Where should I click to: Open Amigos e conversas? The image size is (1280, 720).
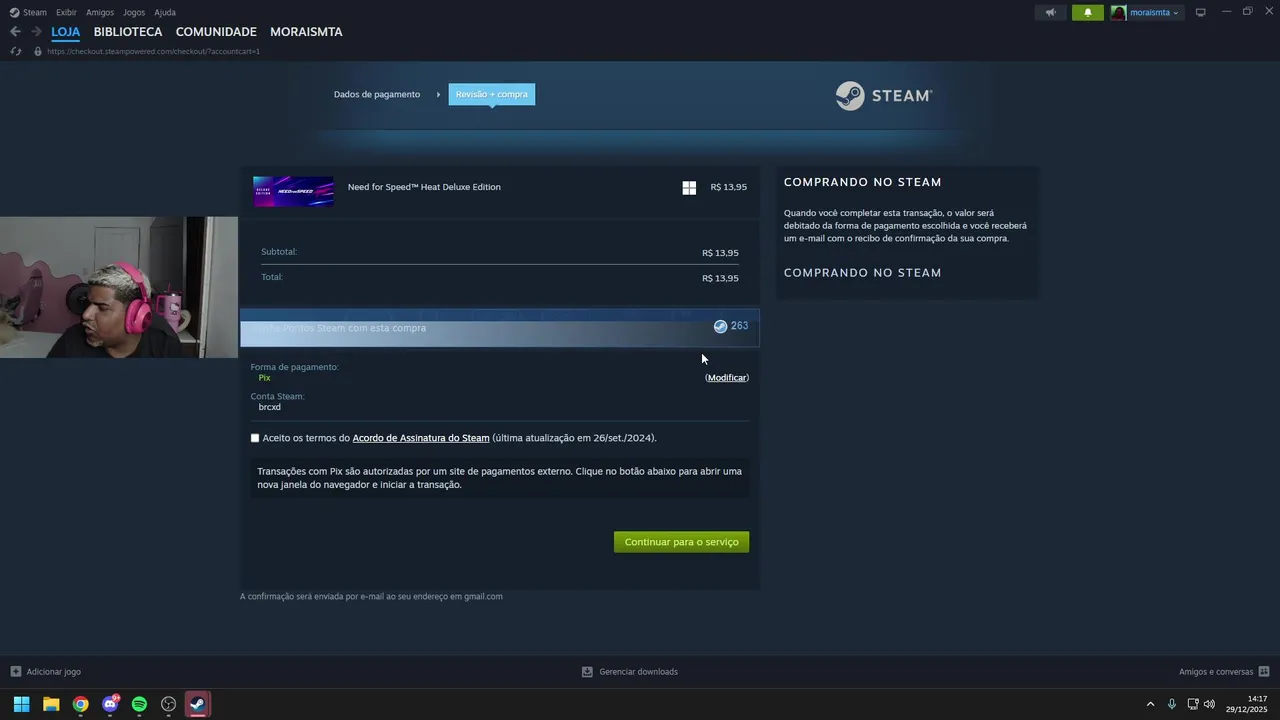(1216, 672)
